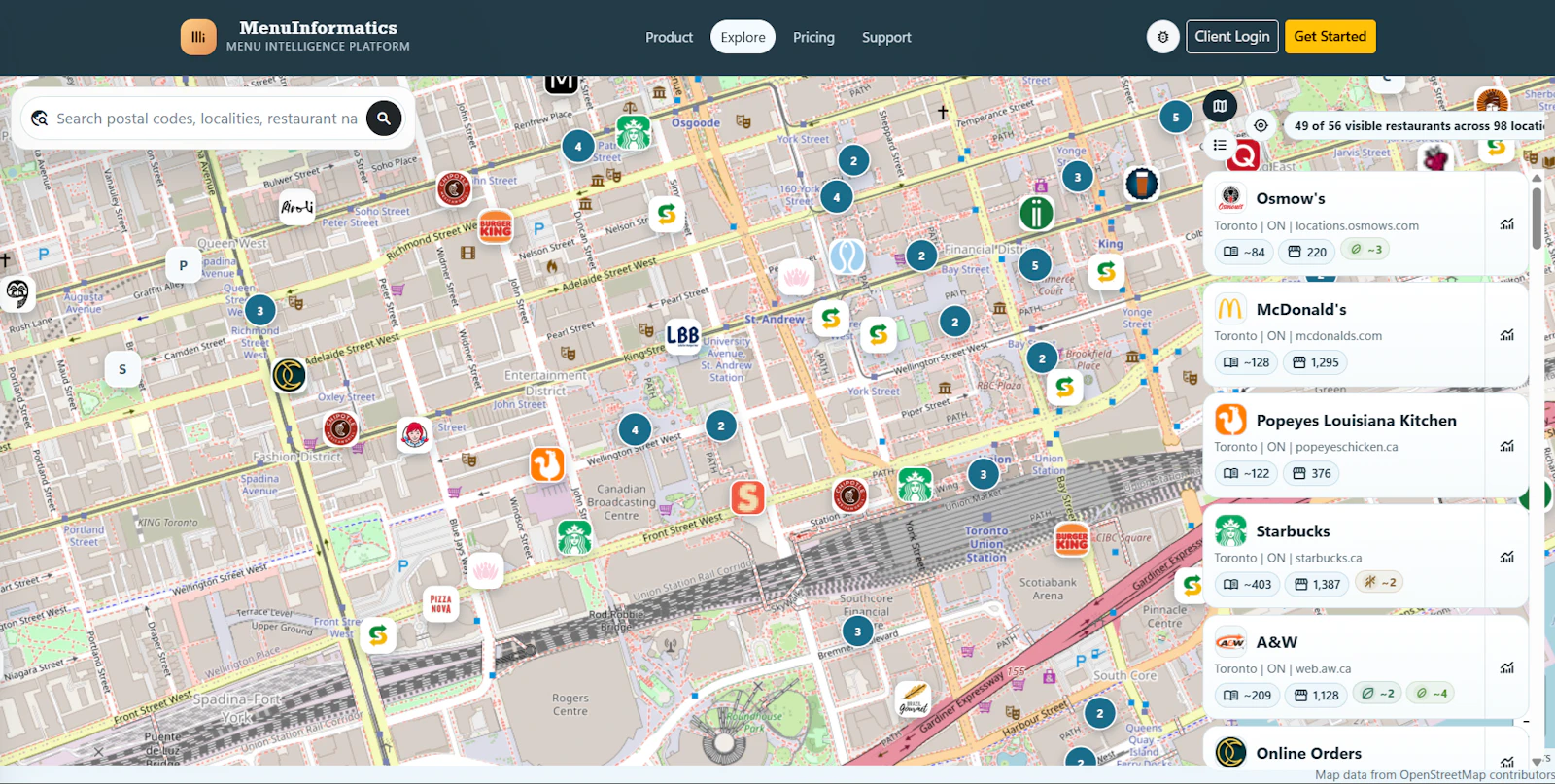
Task: Open analytics chart icon for Online Orders
Action: click(1506, 761)
